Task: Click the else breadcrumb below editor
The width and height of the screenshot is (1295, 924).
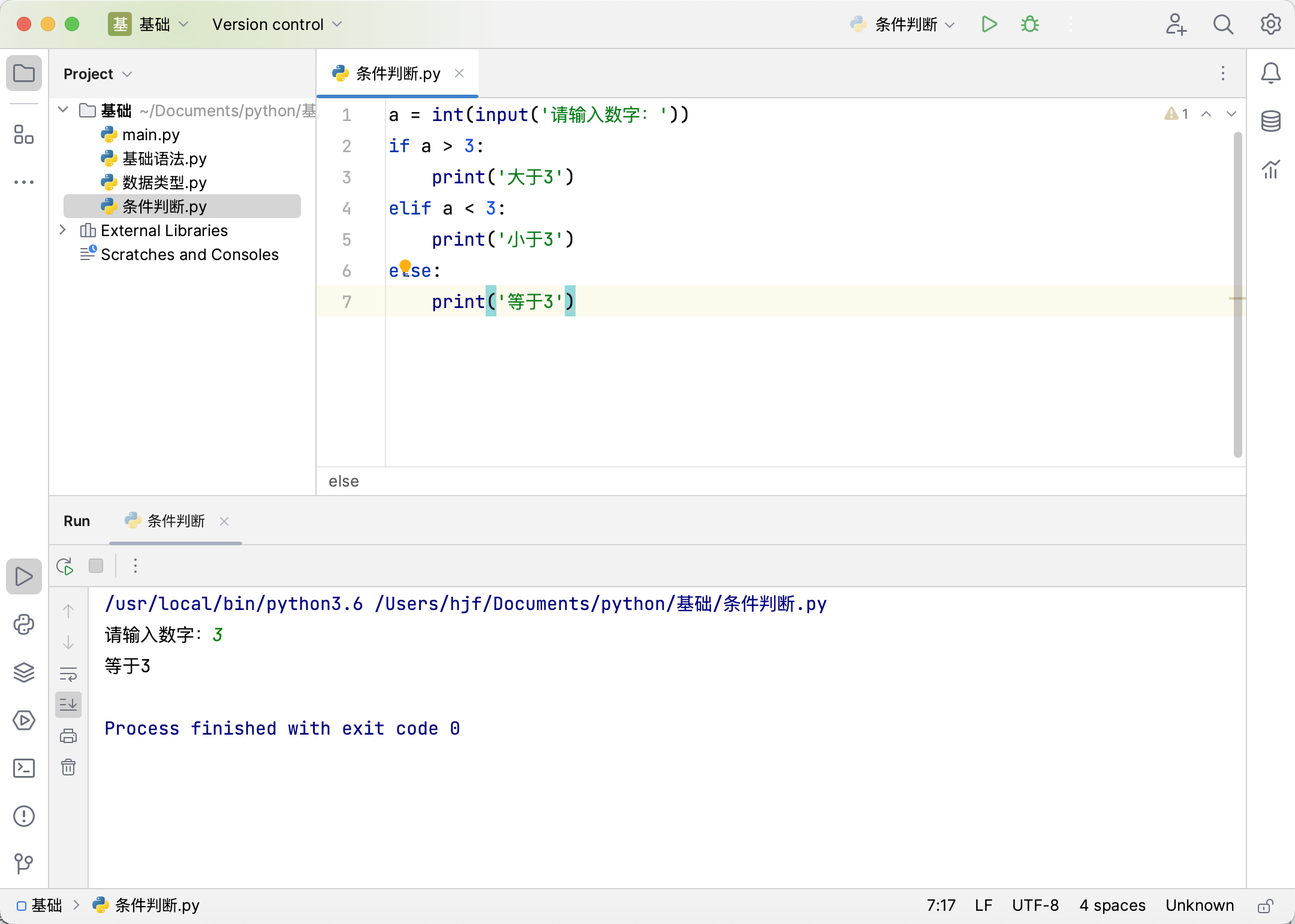Action: [x=344, y=481]
